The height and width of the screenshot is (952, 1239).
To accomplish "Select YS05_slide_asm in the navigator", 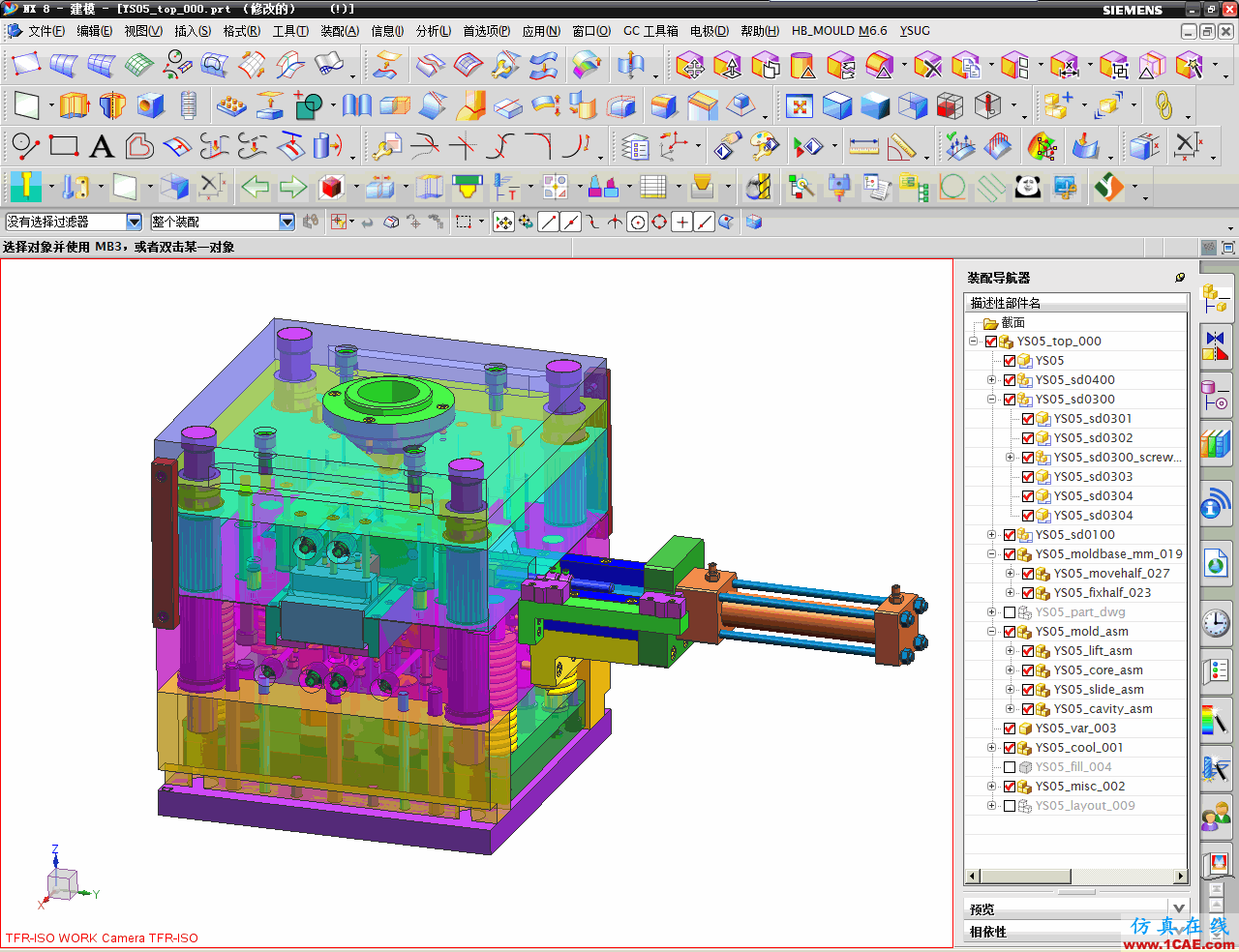I will [1099, 690].
